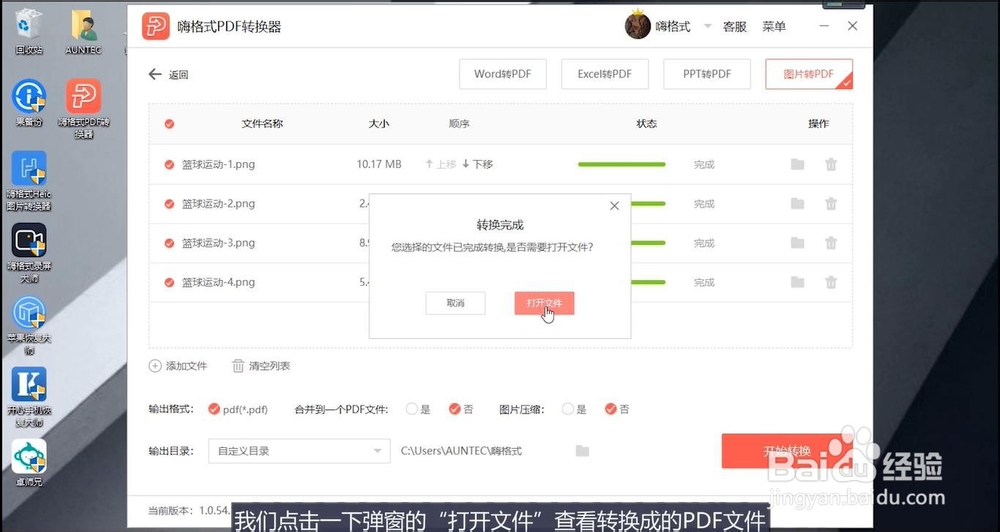Click the 开始转换 button
This screenshot has height=532, width=1000.
coord(787,451)
